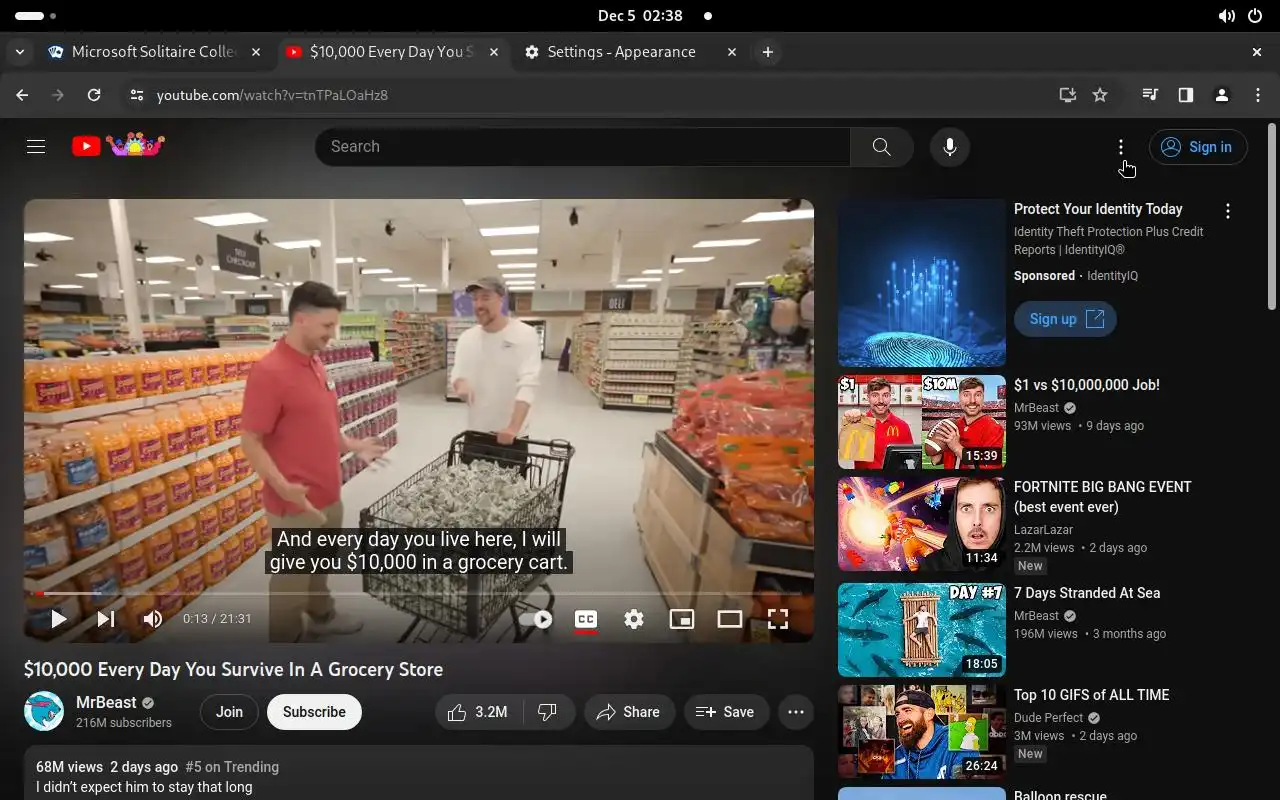Viewport: 1280px width, 800px height.
Task: Mute the video volume
Action: 152,619
